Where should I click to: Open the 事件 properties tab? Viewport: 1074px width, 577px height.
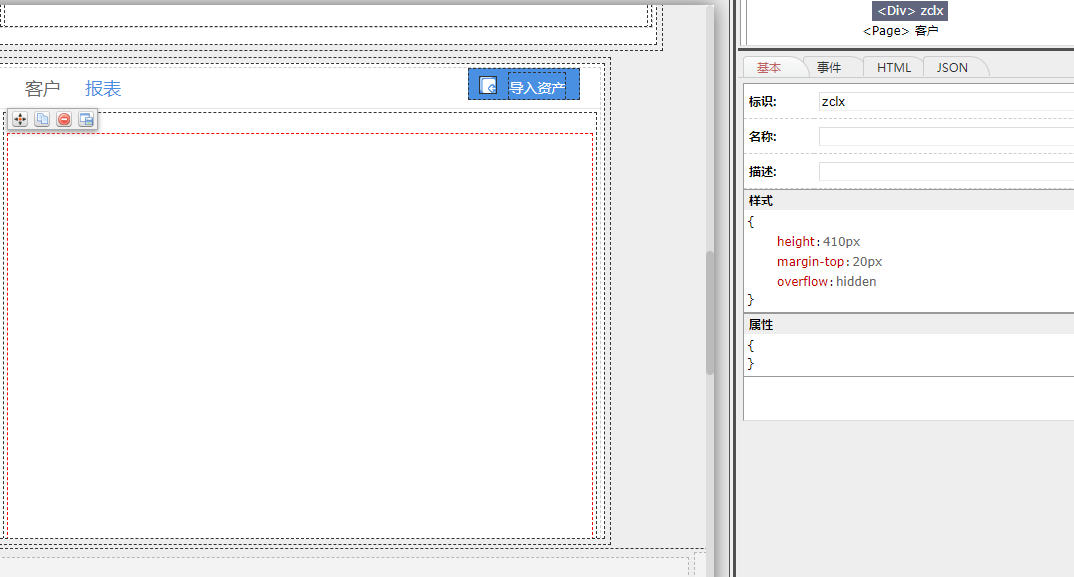[829, 67]
